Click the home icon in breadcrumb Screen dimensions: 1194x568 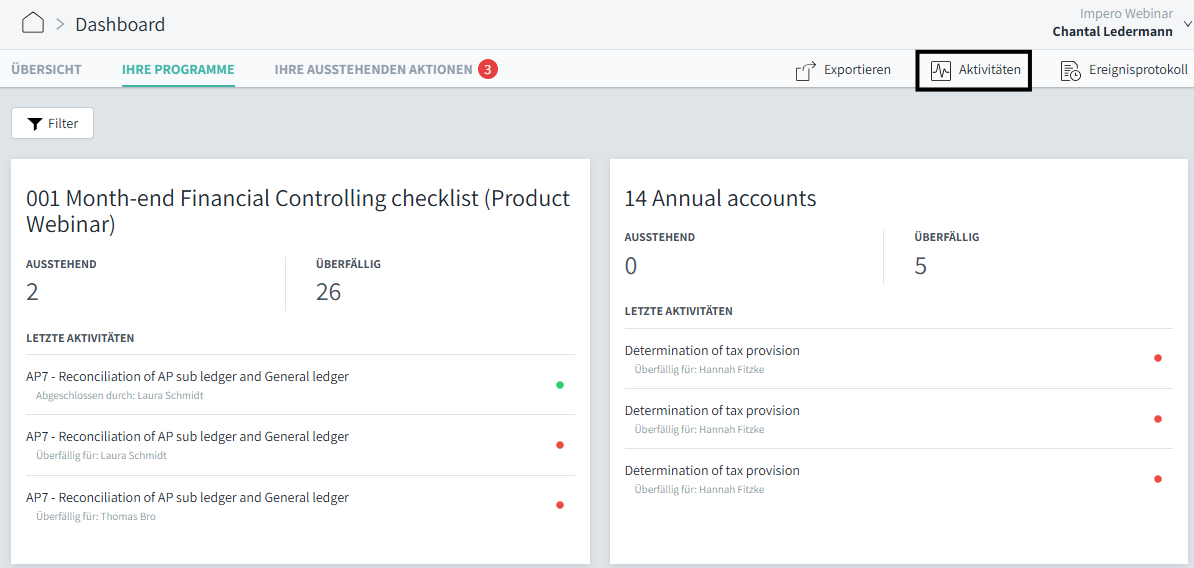[x=33, y=23]
